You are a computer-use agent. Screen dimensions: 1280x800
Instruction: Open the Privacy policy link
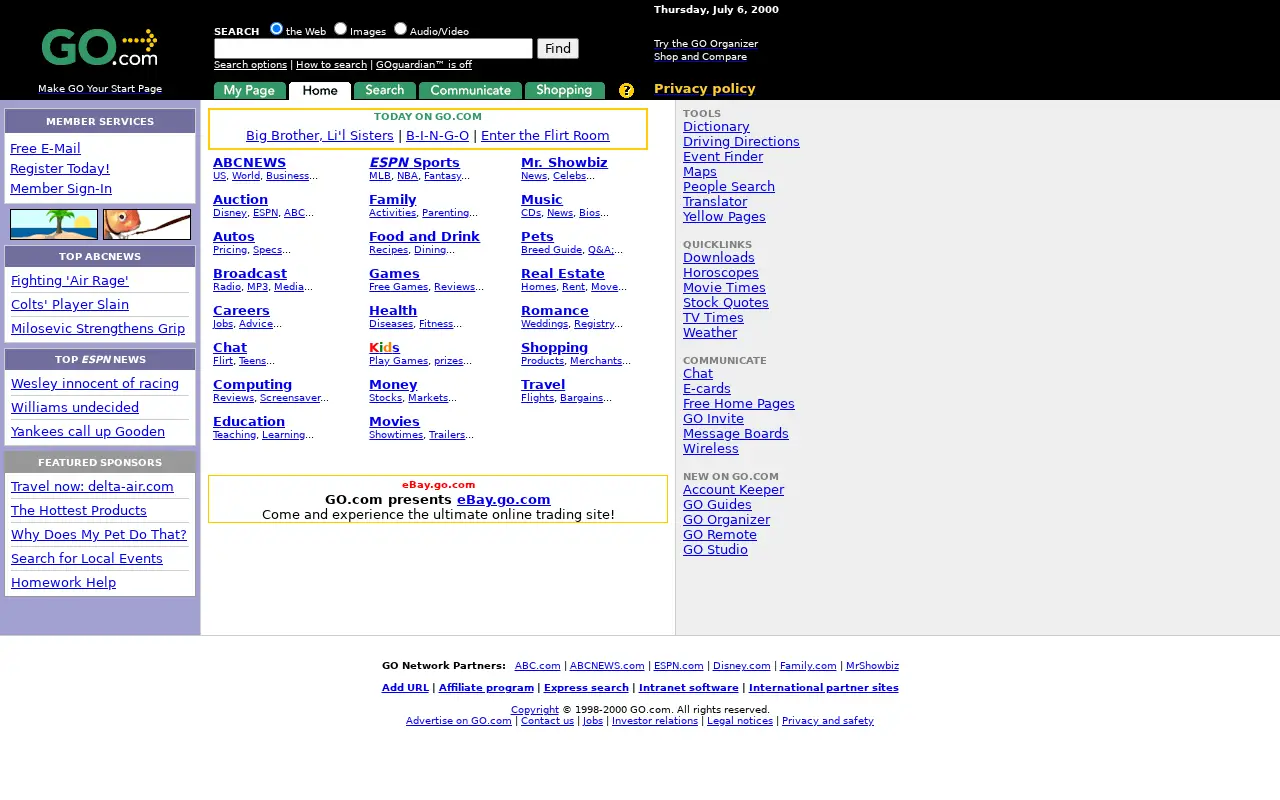704,88
